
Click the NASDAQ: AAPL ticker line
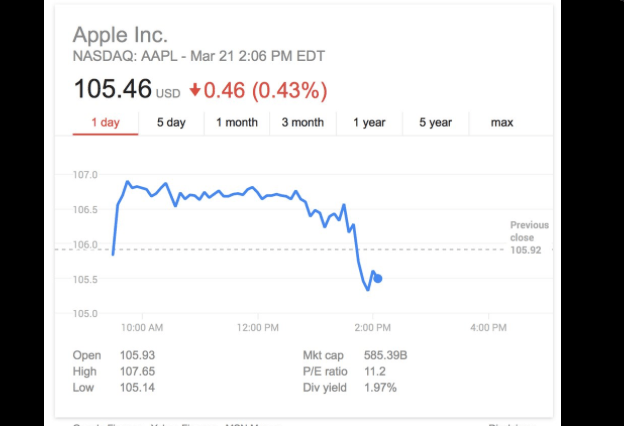coord(198,55)
